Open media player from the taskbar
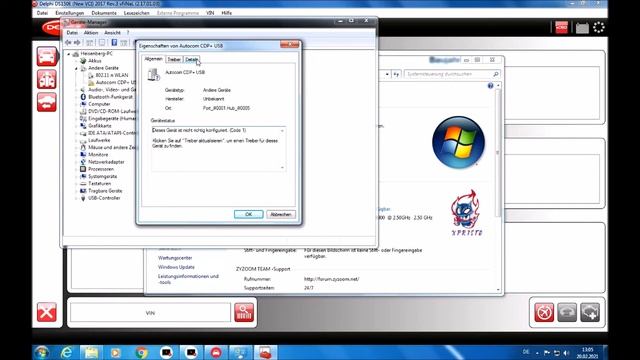This screenshot has width=640, height=360. pyautogui.click(x=116, y=352)
